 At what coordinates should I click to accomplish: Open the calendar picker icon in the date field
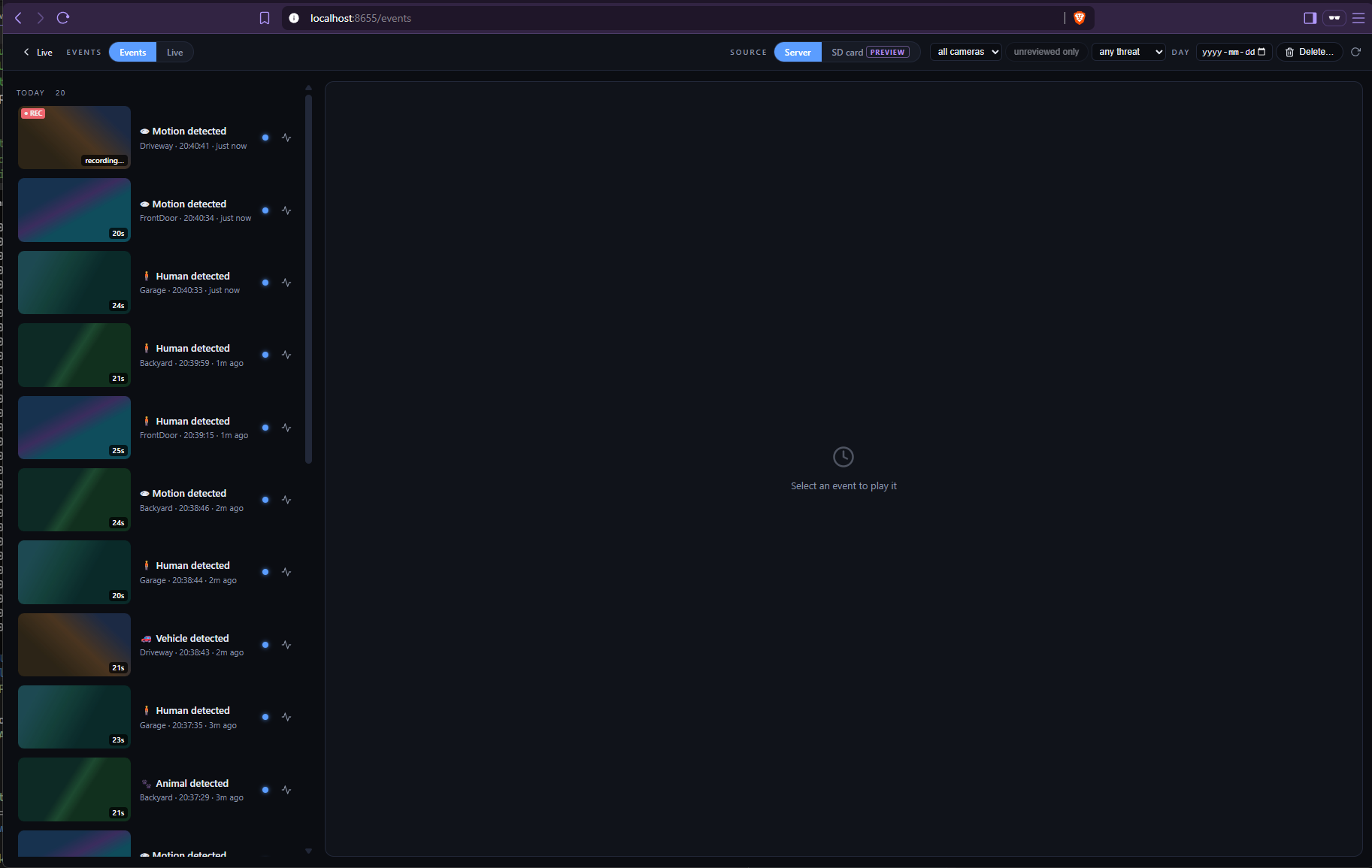tap(1262, 52)
